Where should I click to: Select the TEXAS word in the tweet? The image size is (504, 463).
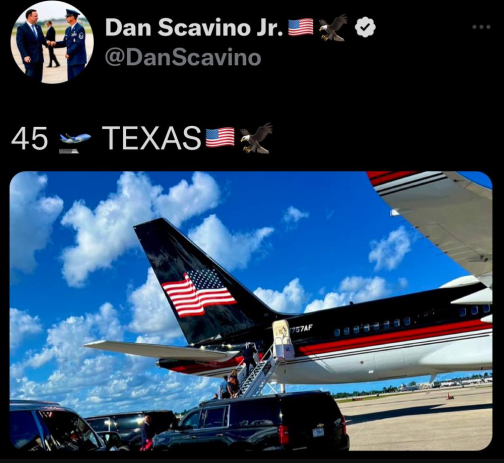coord(152,138)
